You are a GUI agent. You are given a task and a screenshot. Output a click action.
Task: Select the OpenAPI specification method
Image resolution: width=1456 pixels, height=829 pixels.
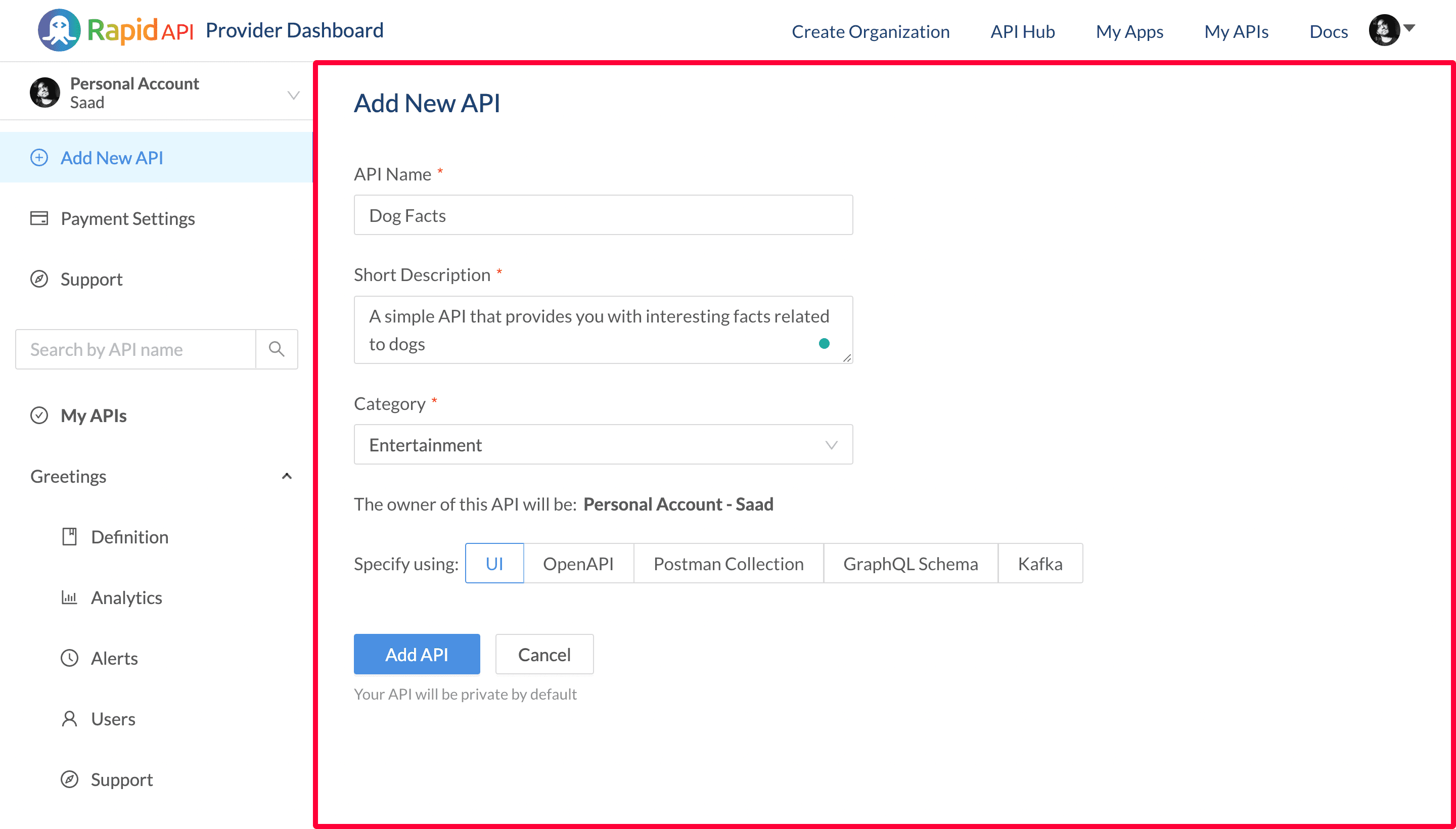tap(580, 563)
